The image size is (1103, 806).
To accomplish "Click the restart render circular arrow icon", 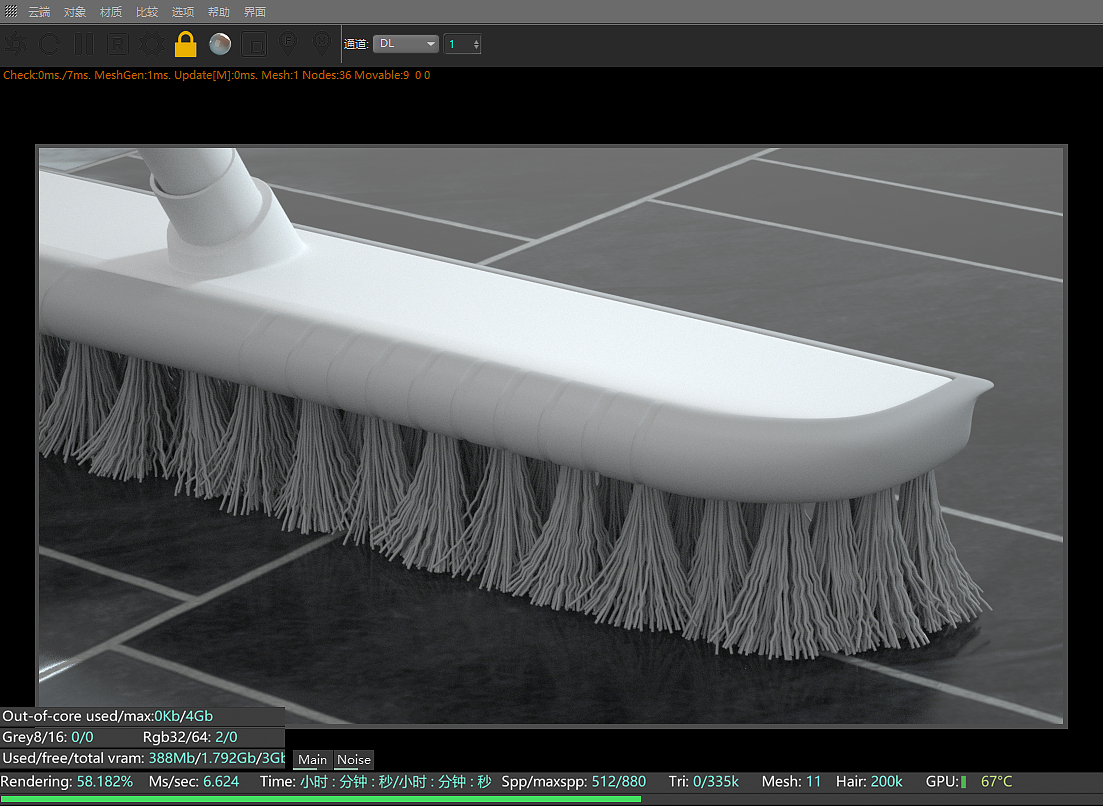I will (x=49, y=44).
